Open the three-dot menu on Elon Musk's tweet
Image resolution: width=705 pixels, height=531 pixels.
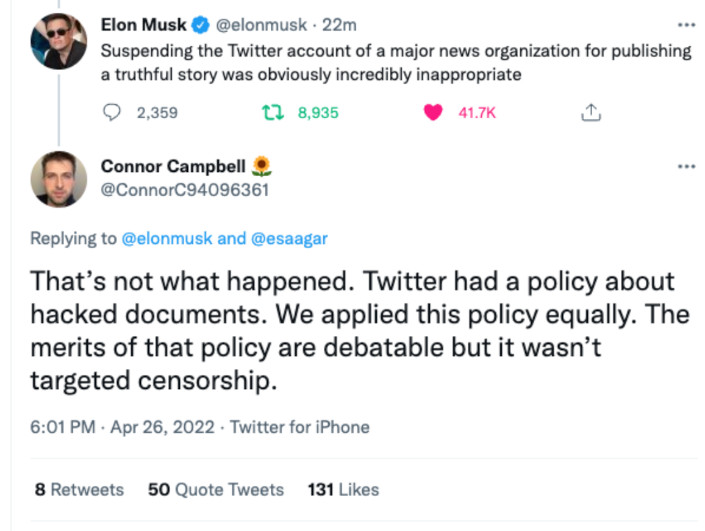(685, 24)
